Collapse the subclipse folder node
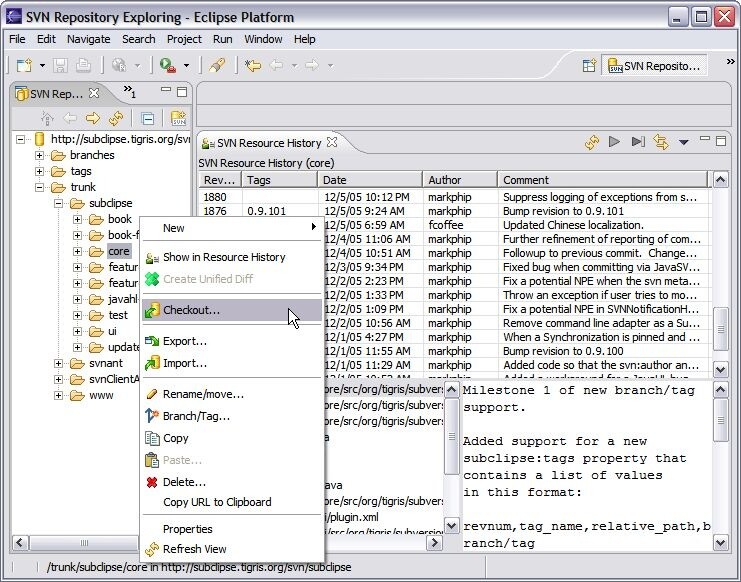741x582 pixels. pyautogui.click(x=58, y=203)
